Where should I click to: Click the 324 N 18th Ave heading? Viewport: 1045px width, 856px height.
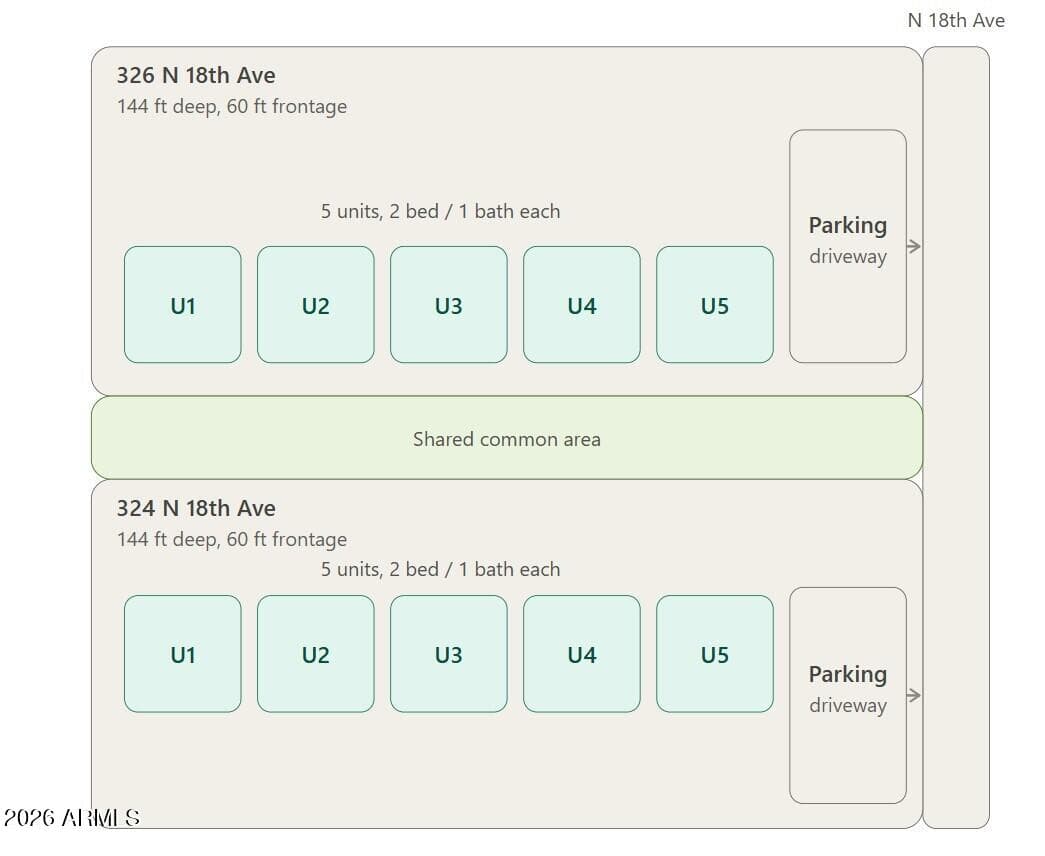tap(196, 509)
